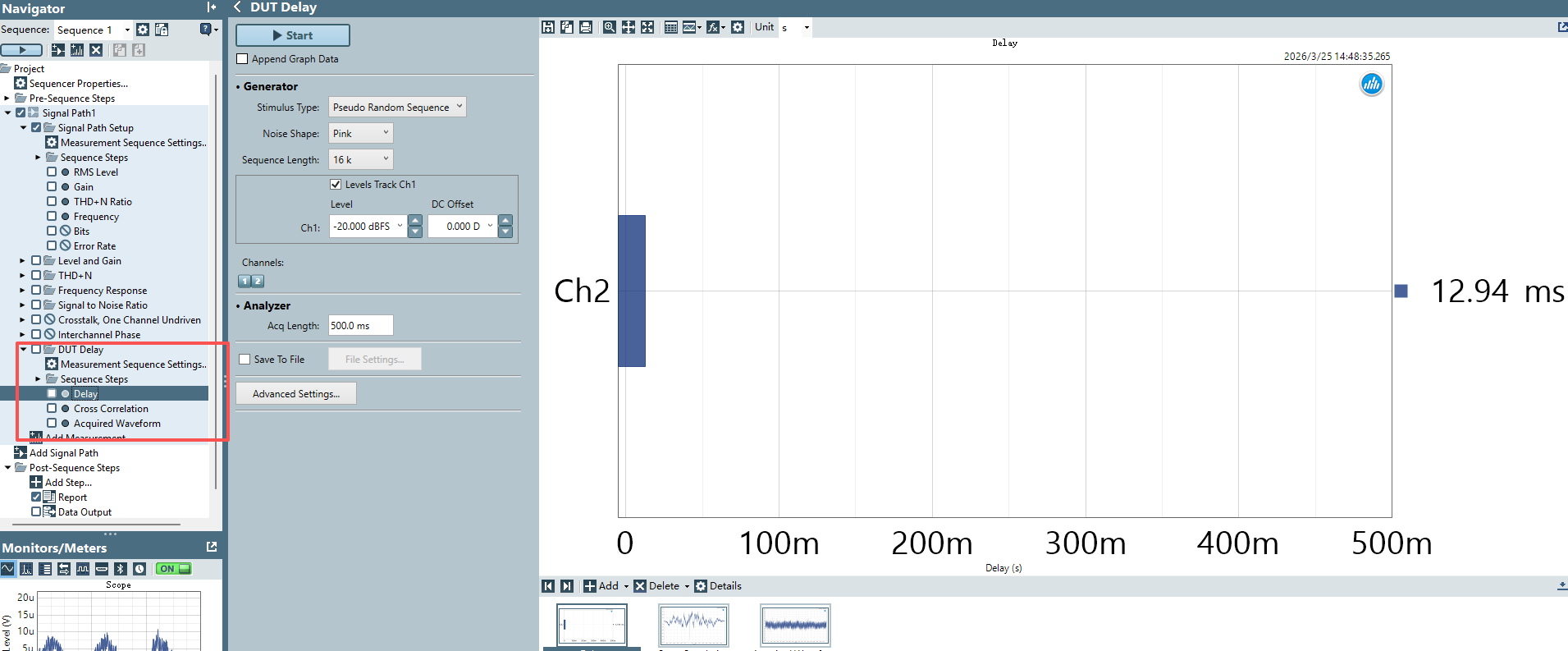Select the Cross Correlation result
This screenshot has height=651, width=1568.
coord(111,409)
